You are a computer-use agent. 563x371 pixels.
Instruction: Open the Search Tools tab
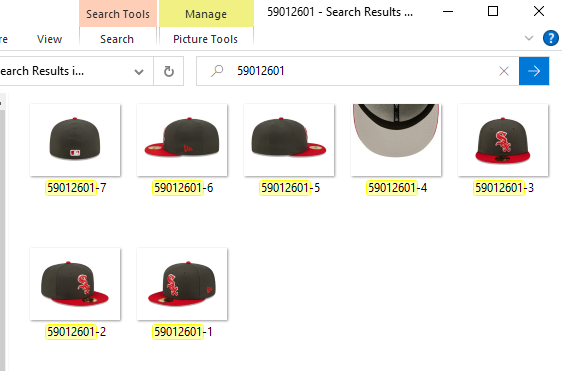coord(118,14)
